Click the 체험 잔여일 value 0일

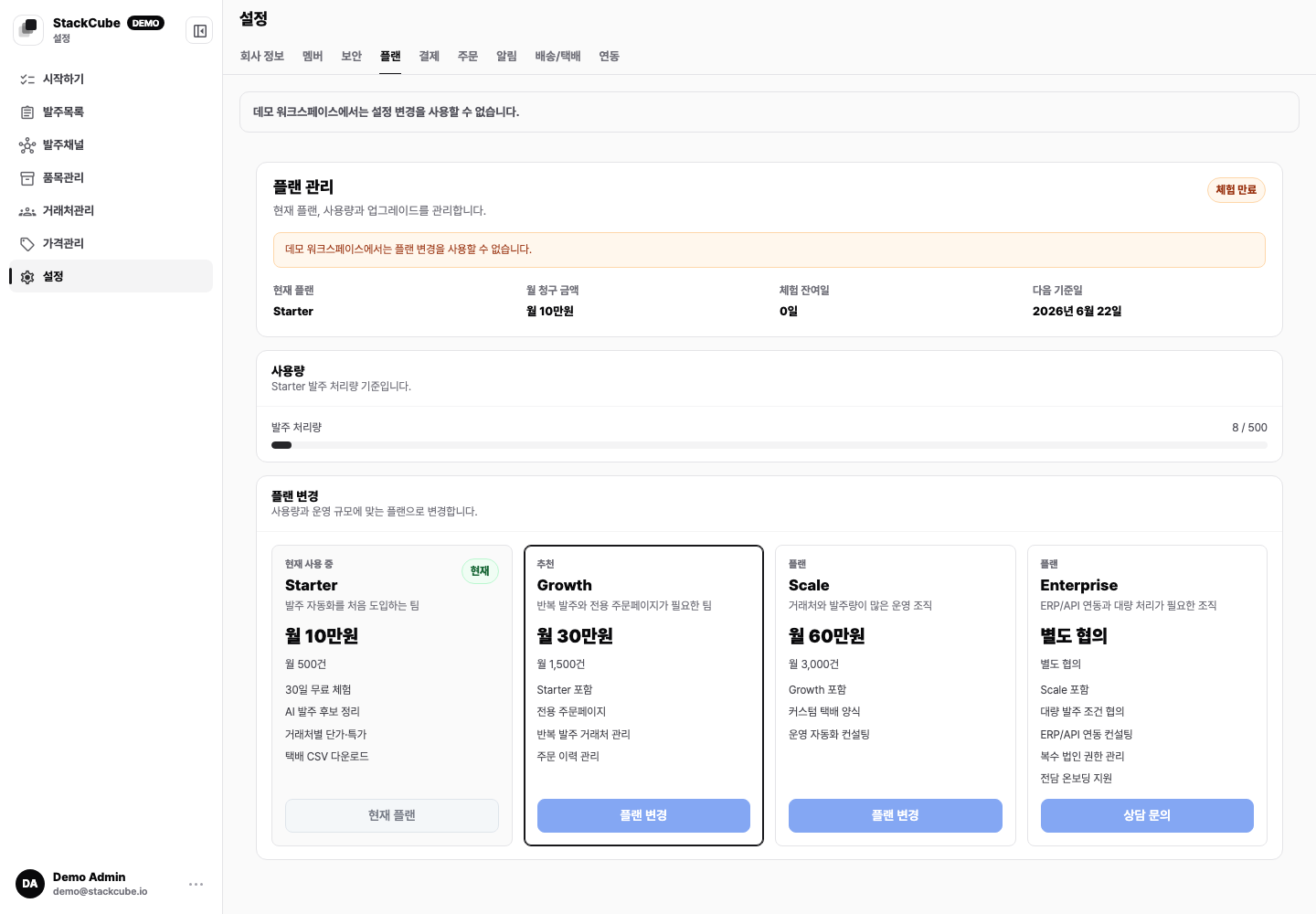tap(789, 312)
